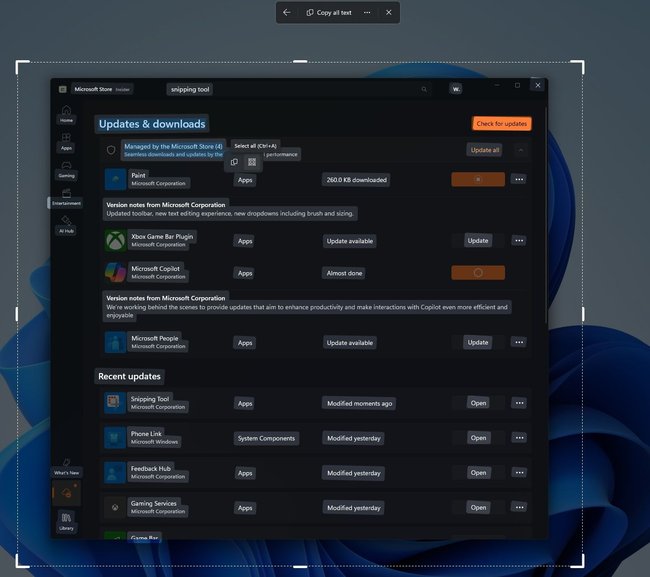Image resolution: width=650 pixels, height=577 pixels.
Task: Close the Snipping Tool text actions toolbar
Action: 388,12
